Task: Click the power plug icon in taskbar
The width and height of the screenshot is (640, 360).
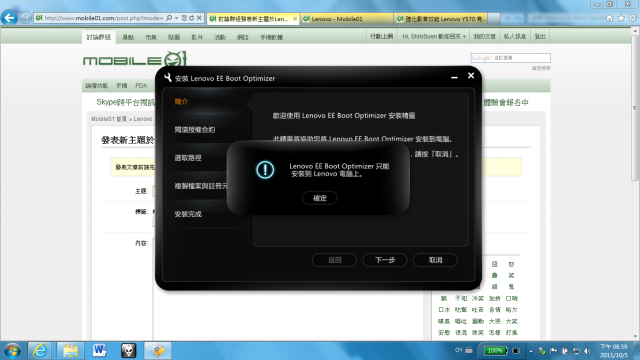Action: pyautogui.click(x=516, y=351)
